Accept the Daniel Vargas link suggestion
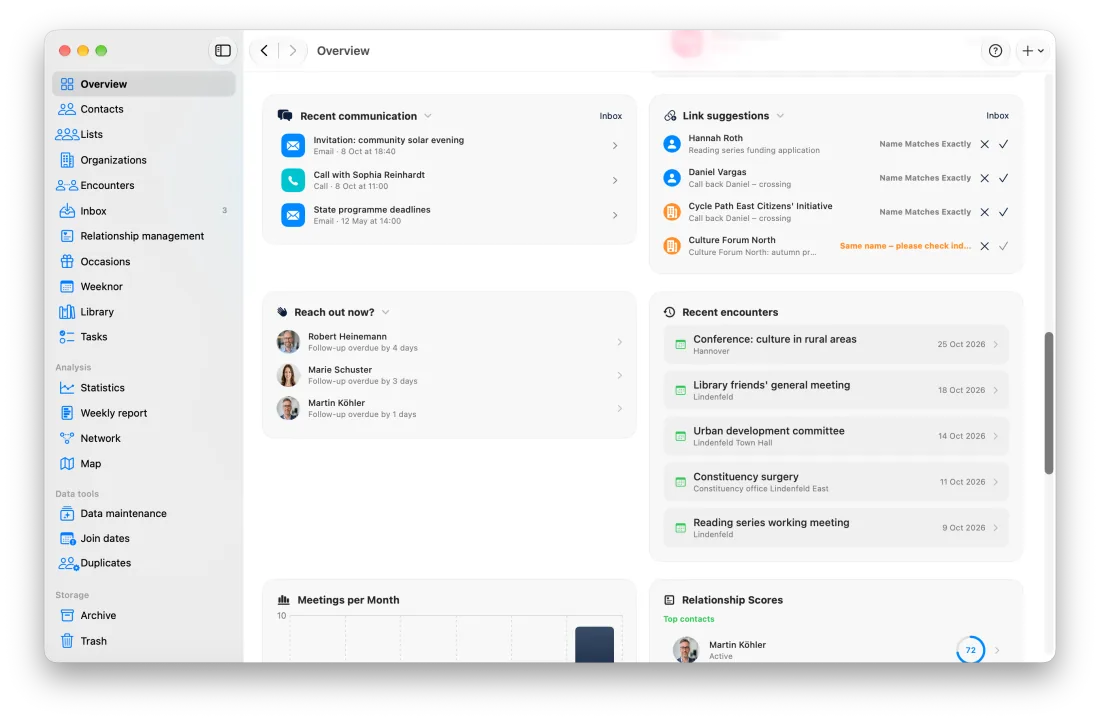The image size is (1100, 721). tap(1004, 178)
